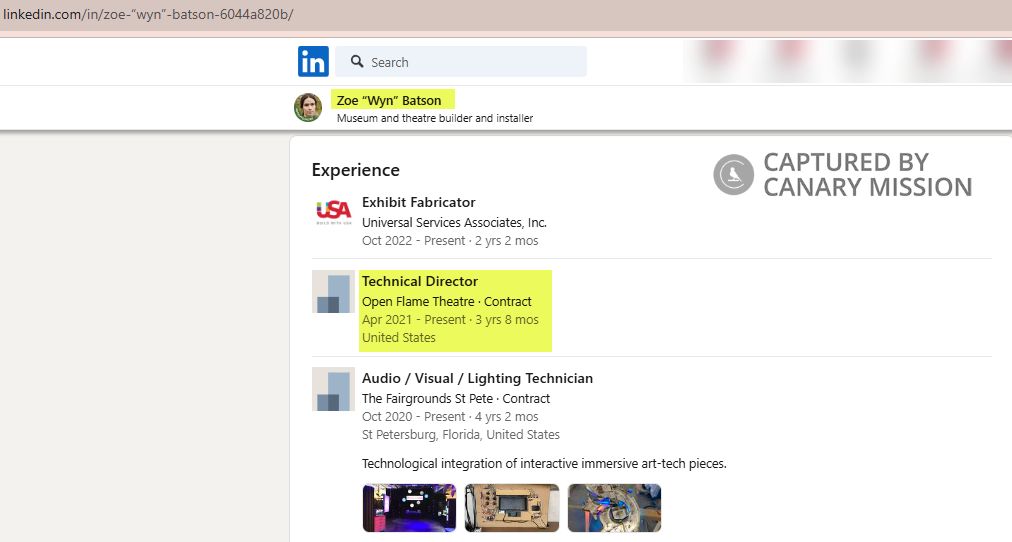Type in the LinkedIn Search field
Viewport: 1012px width, 542px height.
470,62
